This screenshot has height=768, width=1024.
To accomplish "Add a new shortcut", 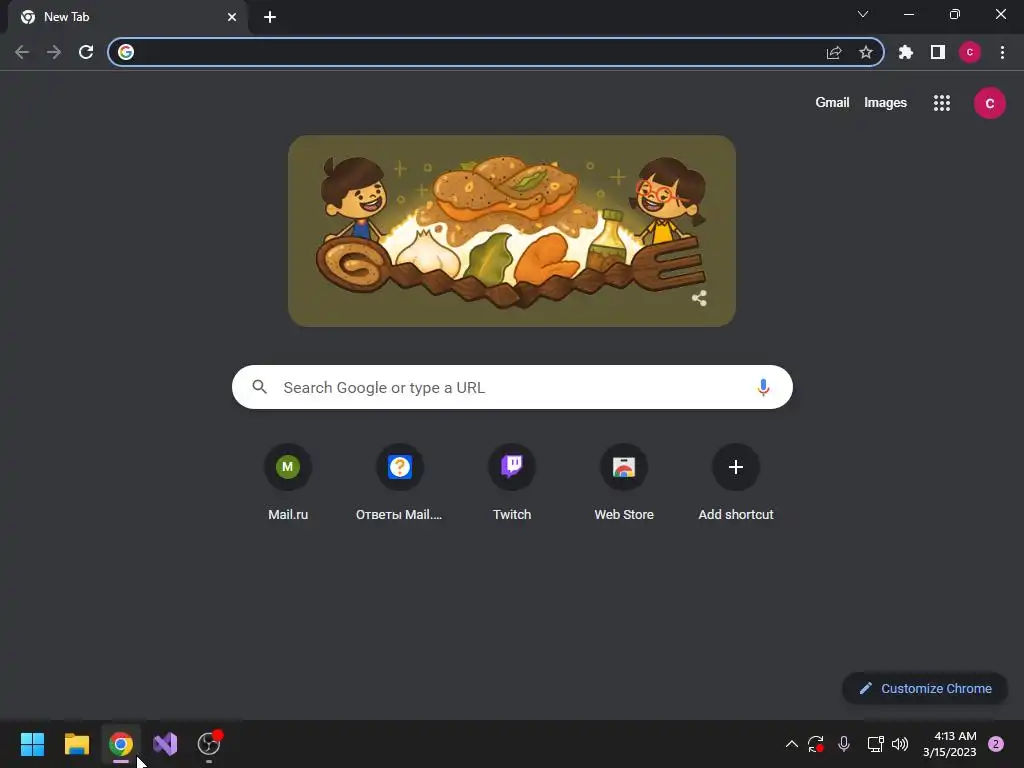I will [x=736, y=482].
